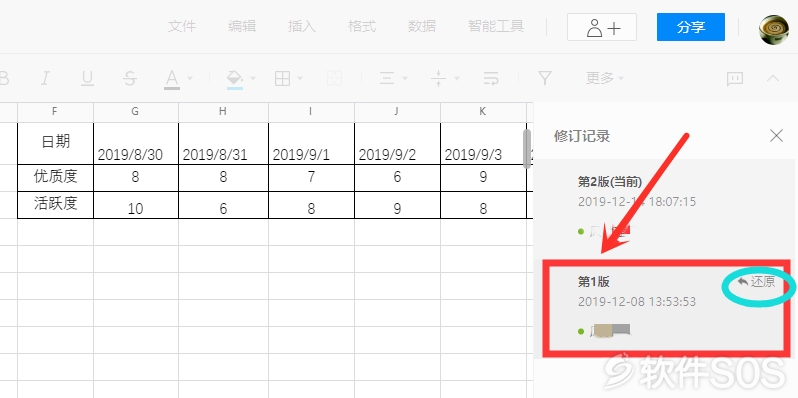Select column G header

(x=136, y=111)
